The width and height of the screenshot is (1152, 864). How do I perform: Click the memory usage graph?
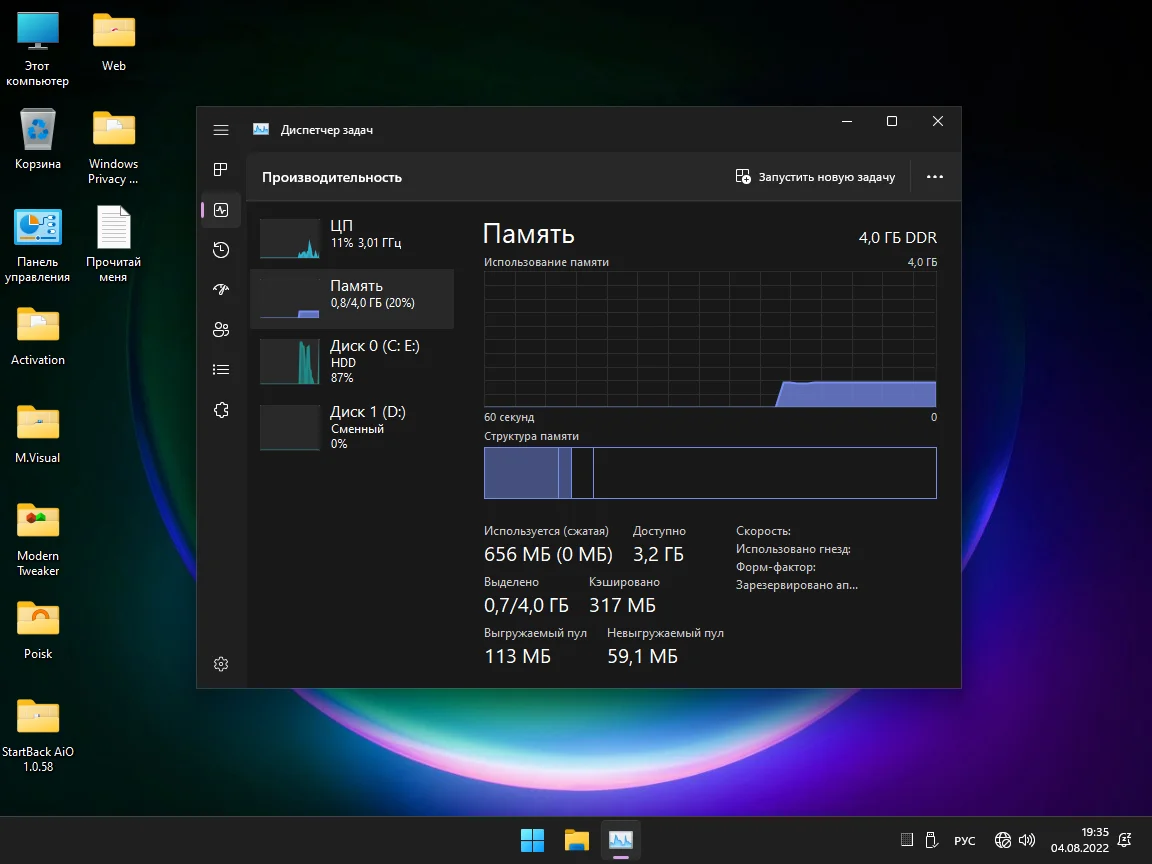(x=710, y=339)
